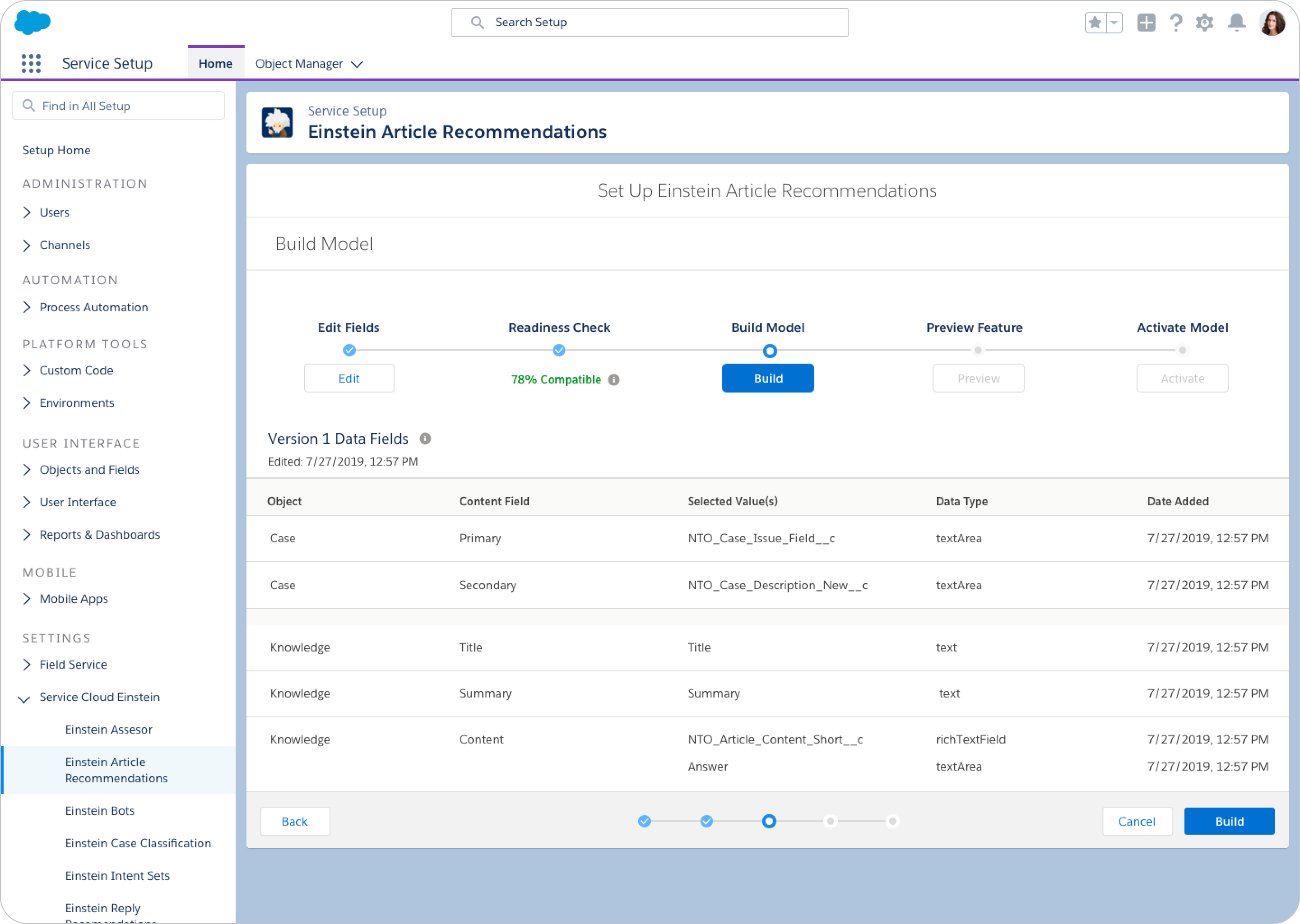Click the Preview button
Screen dimensions: 1300x924
click(979, 379)
